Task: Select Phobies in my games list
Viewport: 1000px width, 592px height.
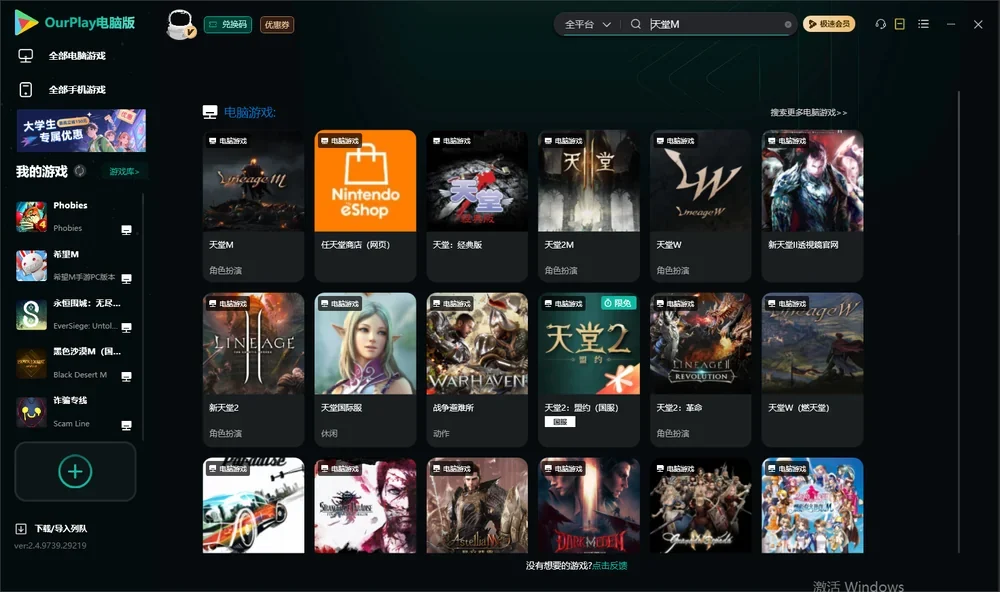Action: pos(75,217)
